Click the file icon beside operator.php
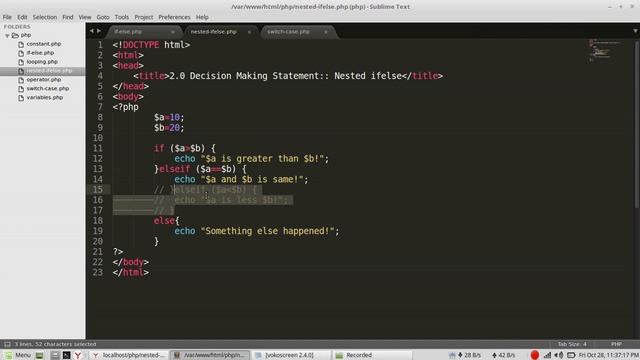The width and height of the screenshot is (640, 360). pos(21,80)
